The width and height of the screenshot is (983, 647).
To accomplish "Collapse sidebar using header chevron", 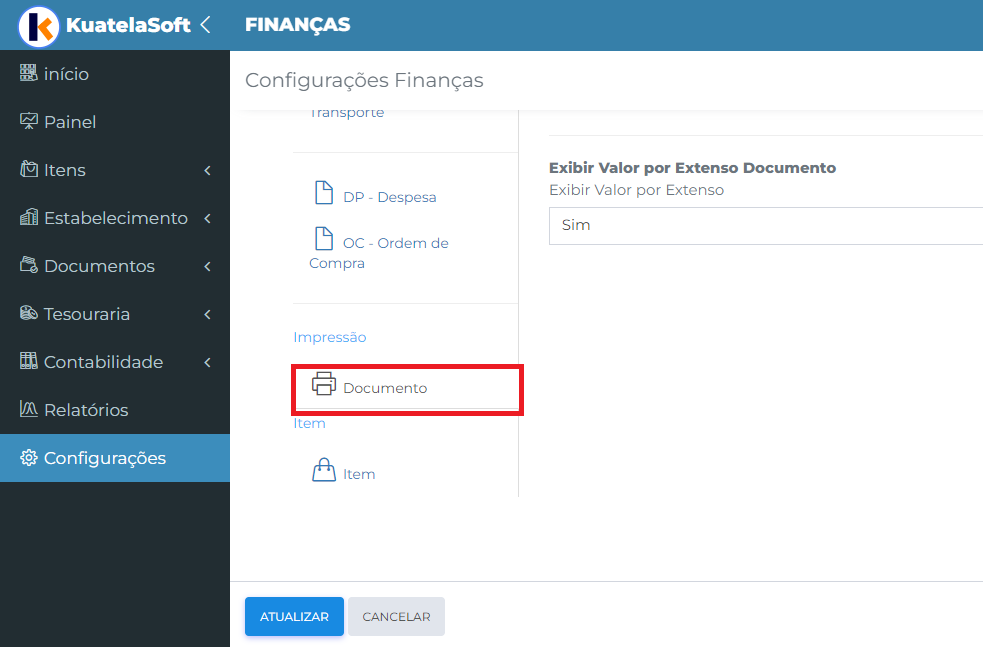I will 205,25.
